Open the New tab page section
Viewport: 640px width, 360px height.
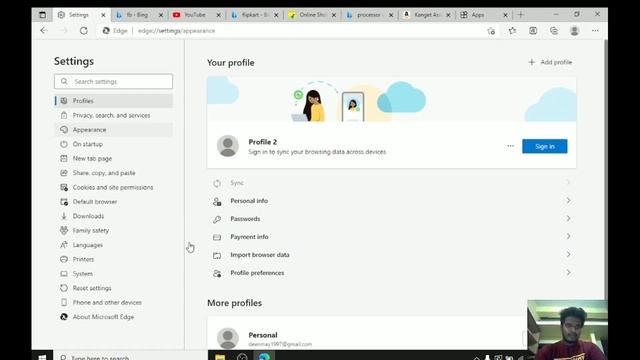click(114, 158)
